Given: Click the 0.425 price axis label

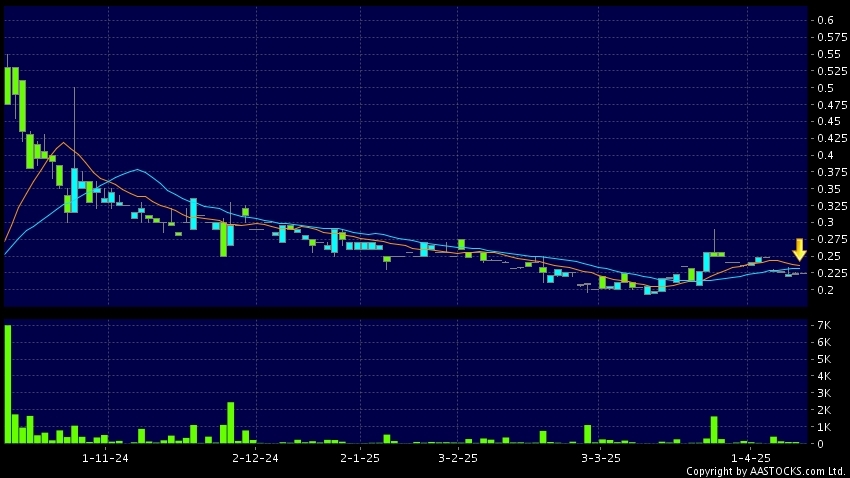Looking at the screenshot, I should tap(832, 138).
